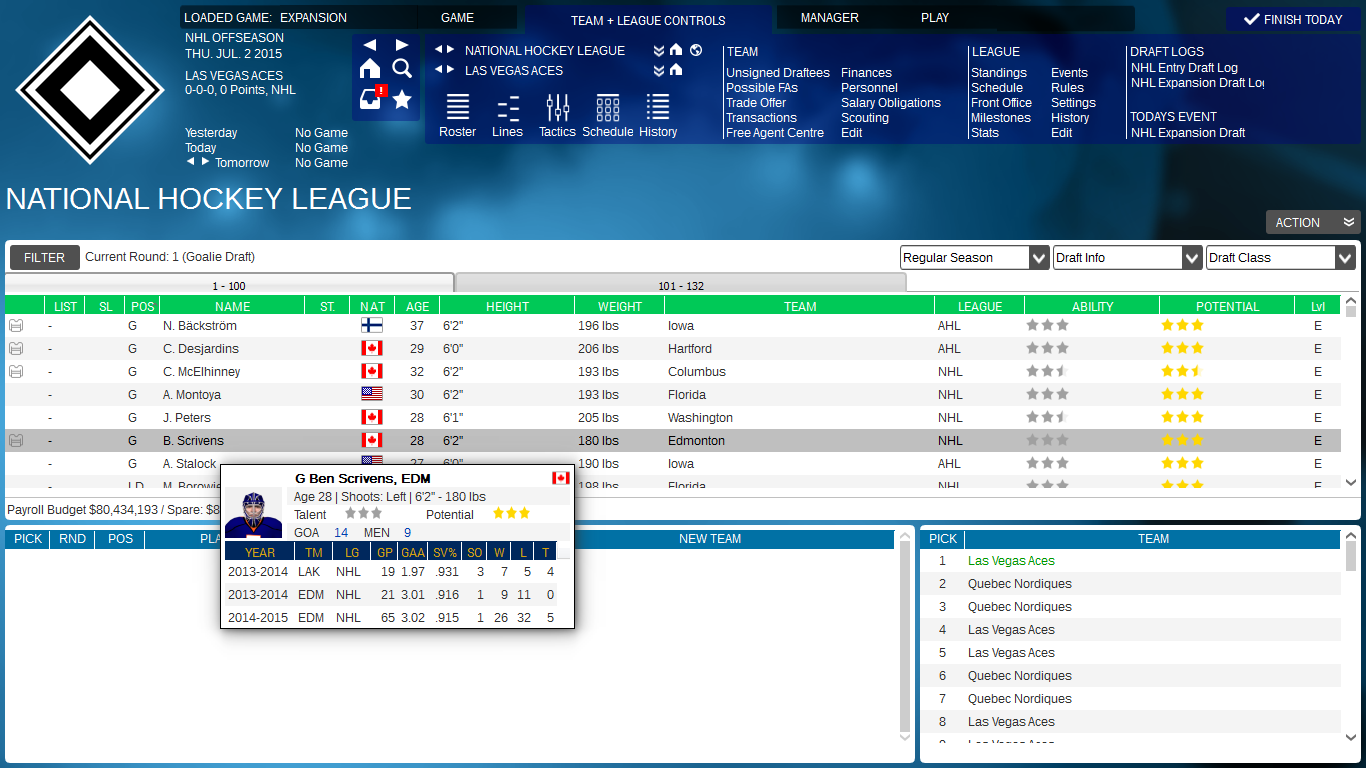Image resolution: width=1366 pixels, height=768 pixels.
Task: Select the A. Montoya player row
Action: click(x=673, y=395)
